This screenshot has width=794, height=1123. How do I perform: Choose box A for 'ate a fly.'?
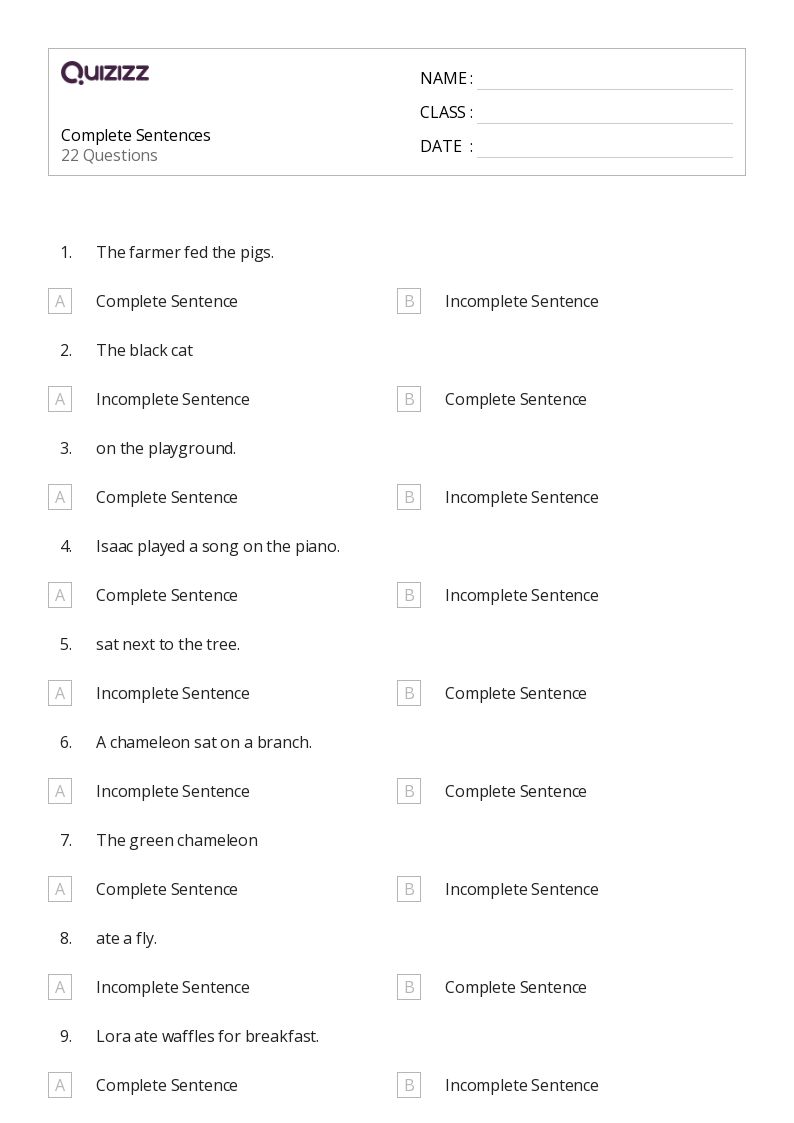point(60,987)
